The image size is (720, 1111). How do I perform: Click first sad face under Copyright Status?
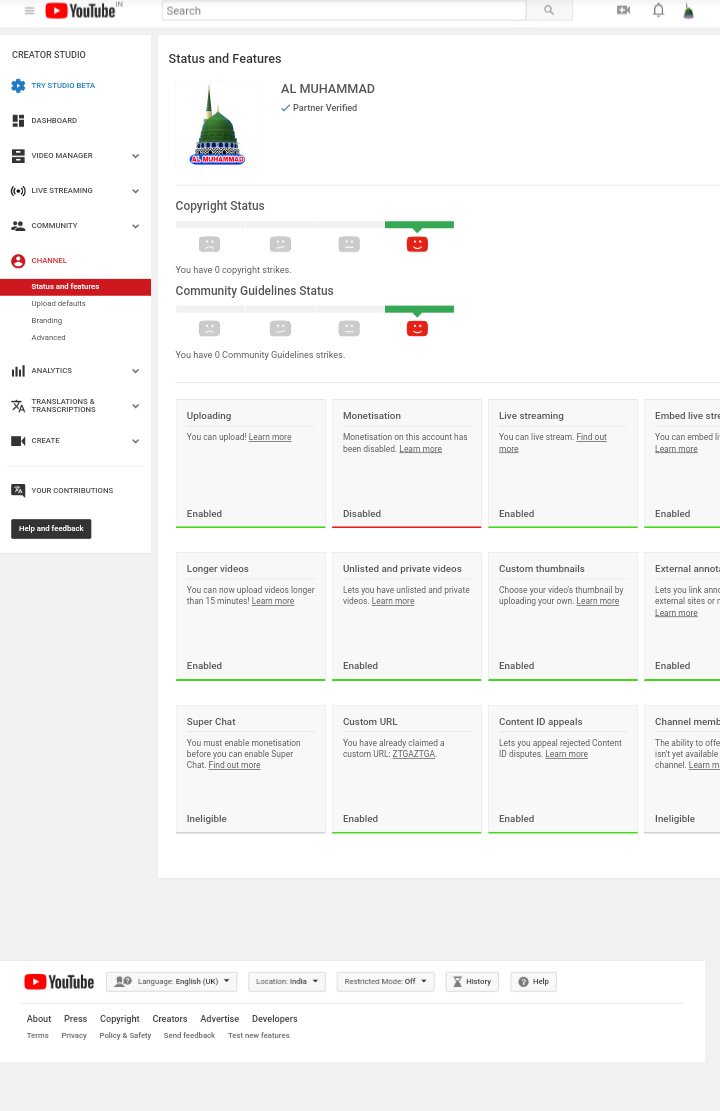pos(209,244)
